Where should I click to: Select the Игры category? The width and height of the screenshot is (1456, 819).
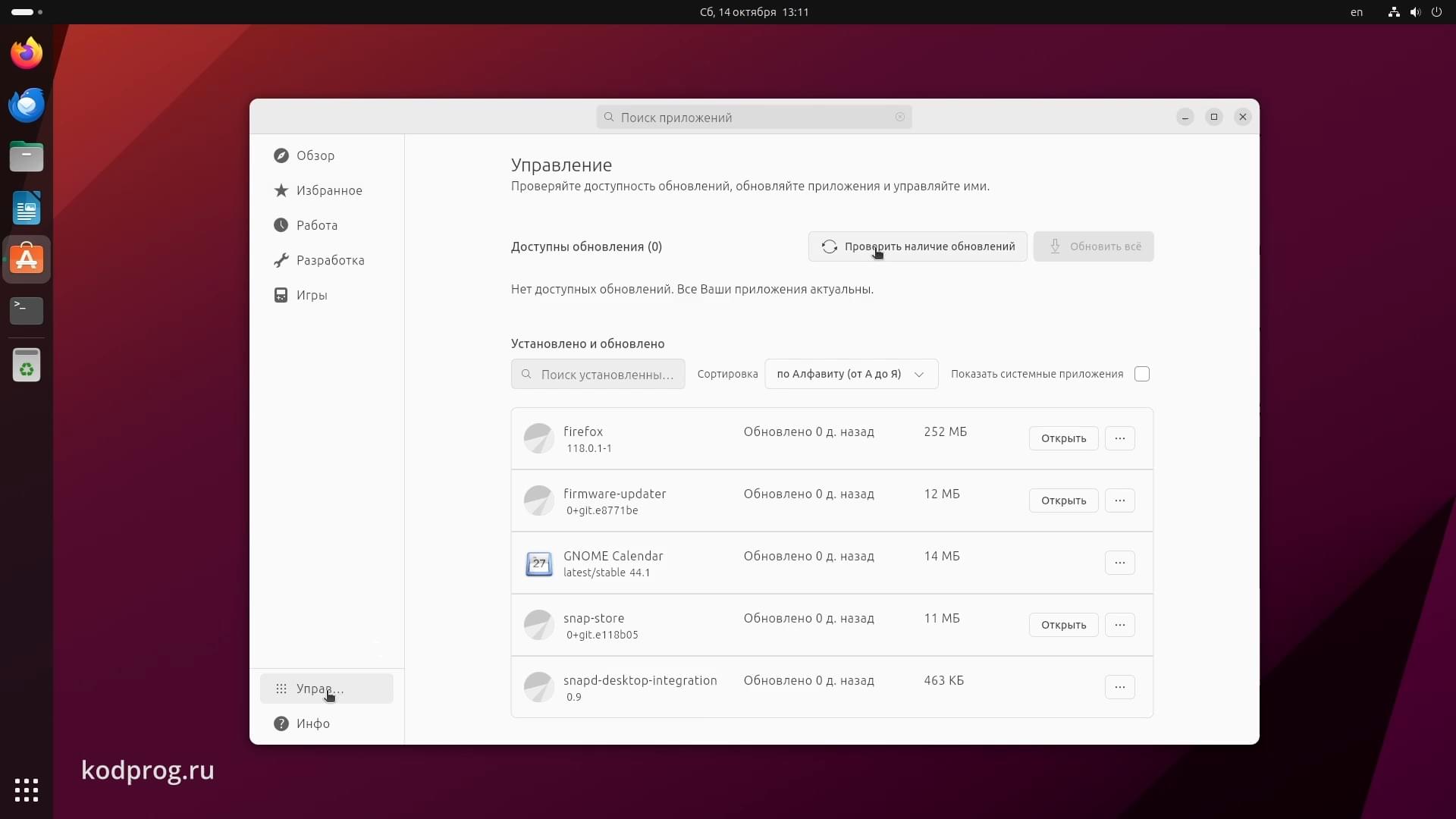327,295
